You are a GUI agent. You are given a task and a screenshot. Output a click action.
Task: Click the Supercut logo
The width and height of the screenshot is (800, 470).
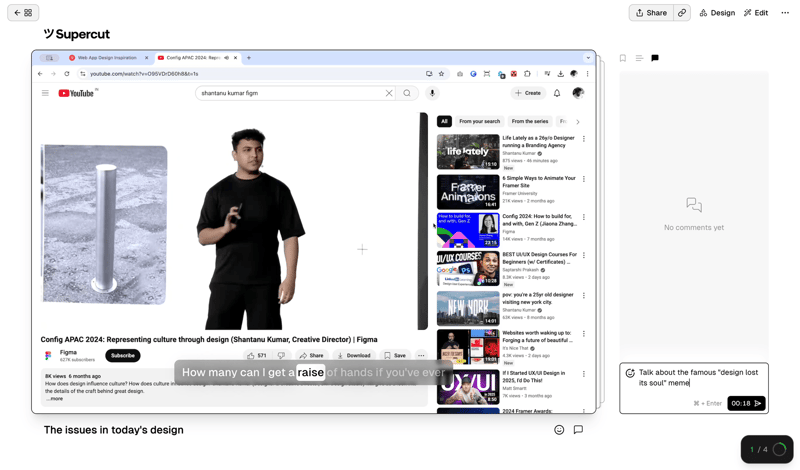tap(77, 34)
